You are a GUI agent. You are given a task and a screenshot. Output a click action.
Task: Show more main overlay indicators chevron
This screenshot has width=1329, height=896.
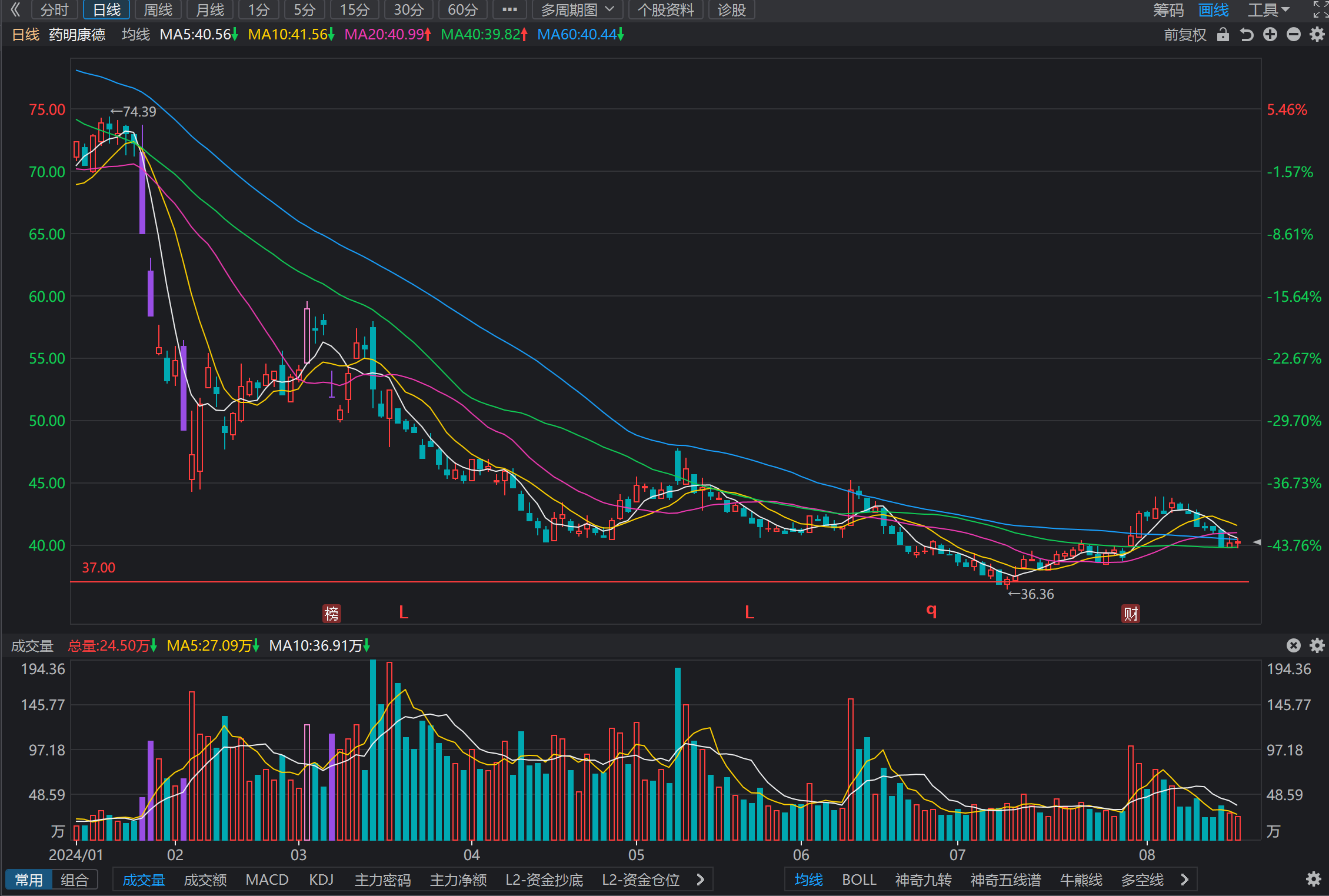(x=1184, y=880)
